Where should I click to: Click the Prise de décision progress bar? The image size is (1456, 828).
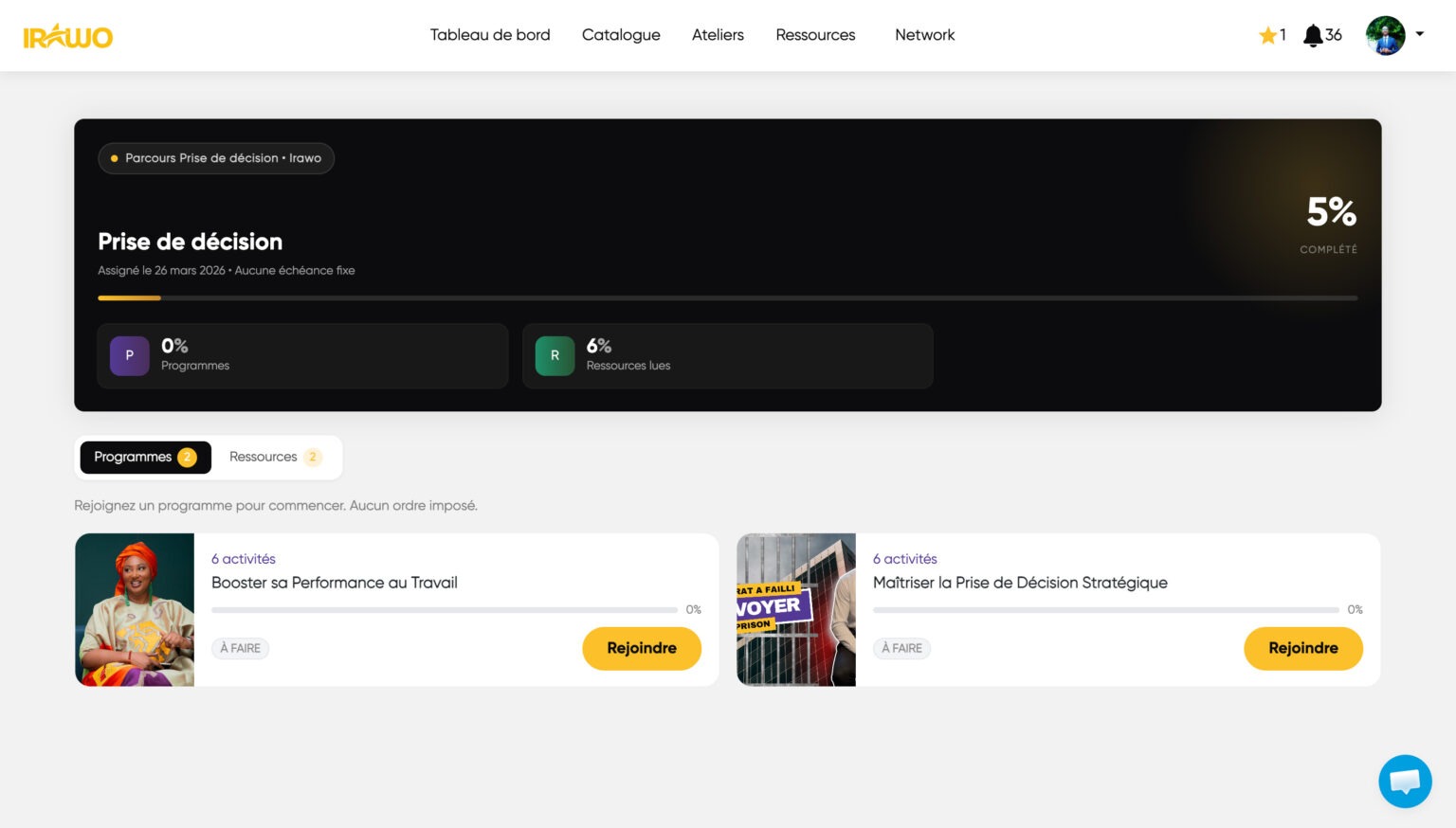pos(727,298)
